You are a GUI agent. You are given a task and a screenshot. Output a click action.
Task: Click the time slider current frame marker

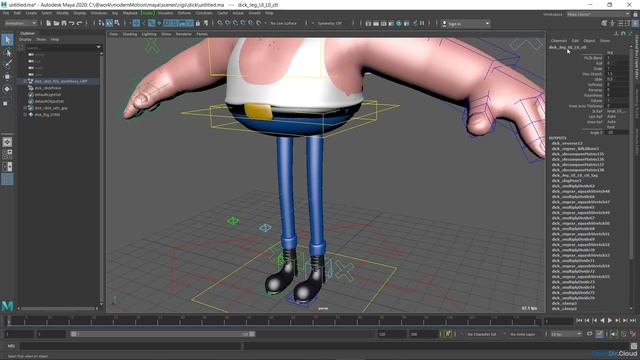8,321
